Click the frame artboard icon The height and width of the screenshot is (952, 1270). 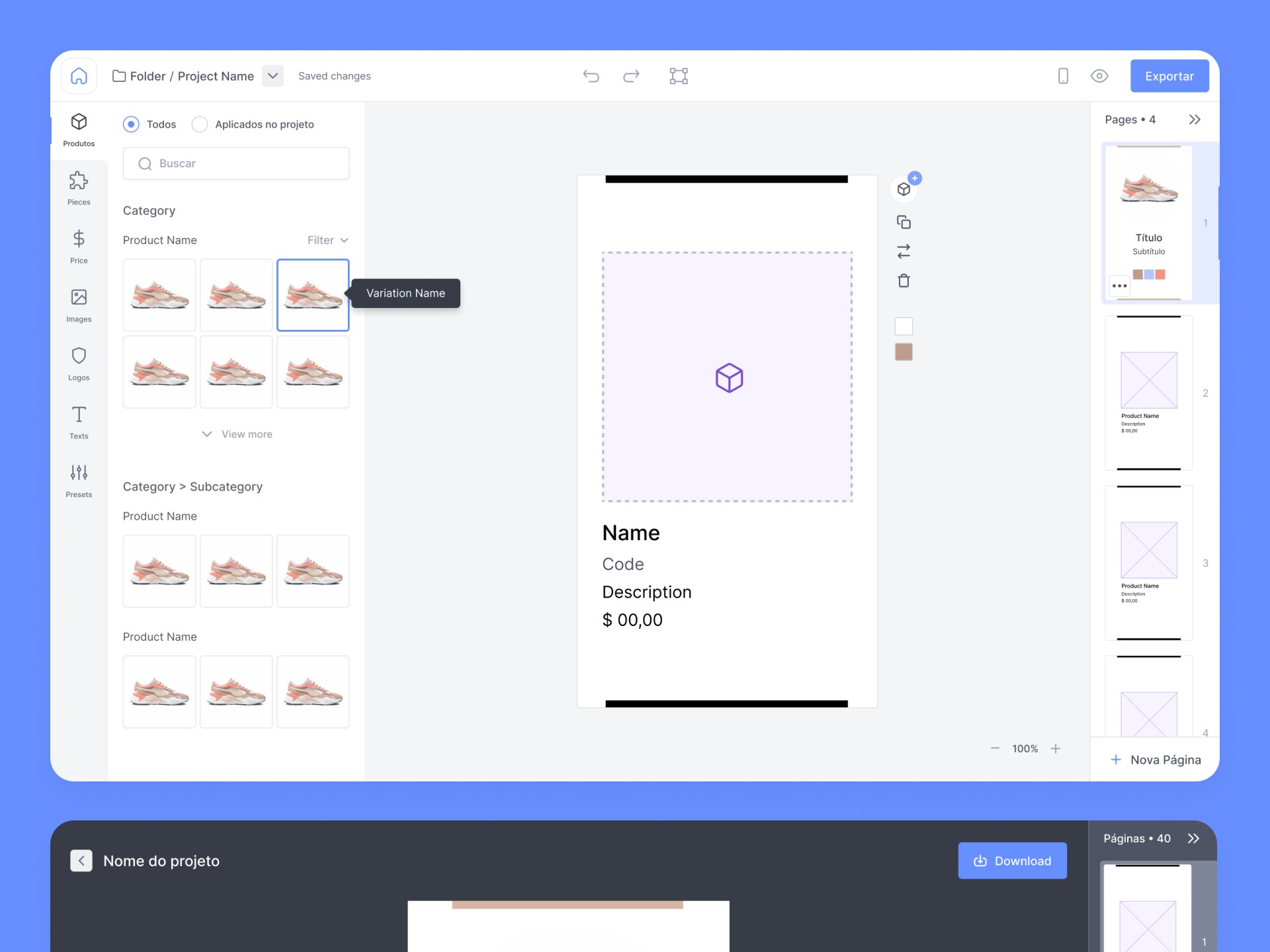coord(679,76)
